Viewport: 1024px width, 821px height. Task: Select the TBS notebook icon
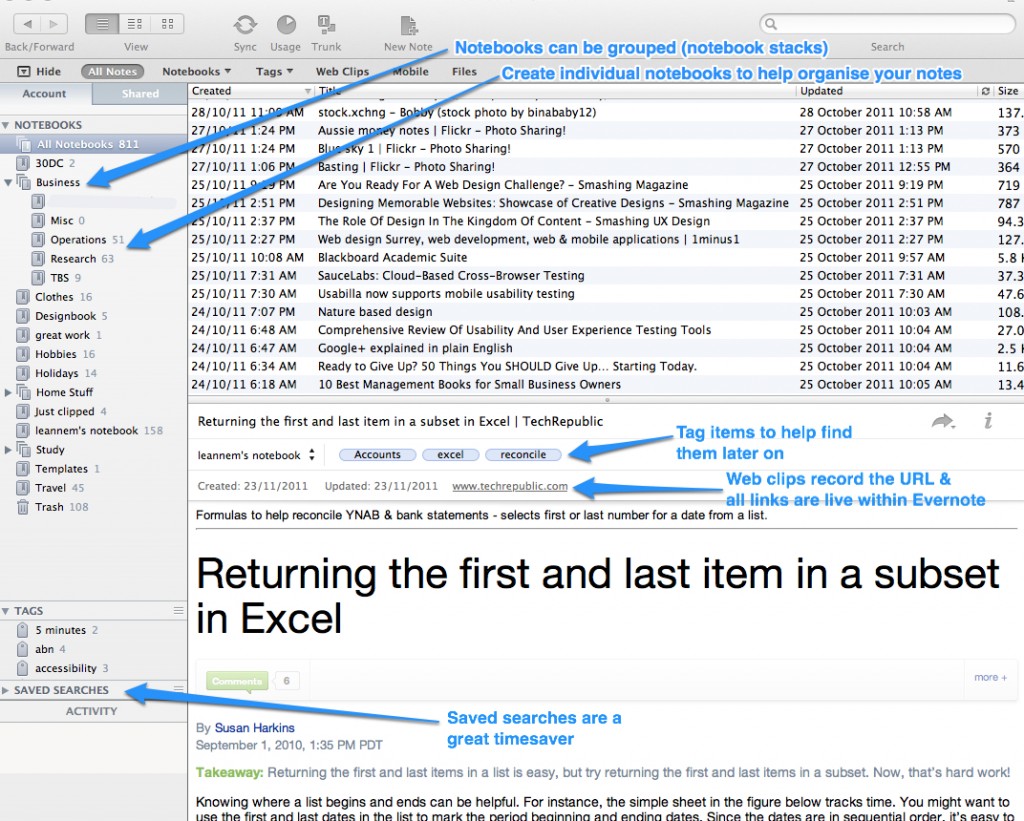[38, 278]
